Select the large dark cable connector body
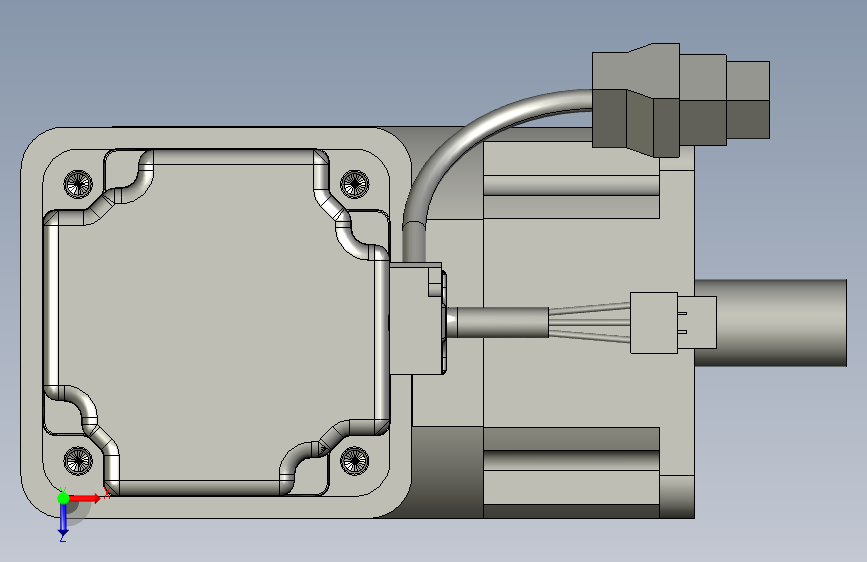Image resolution: width=867 pixels, height=562 pixels. pyautogui.click(x=636, y=100)
